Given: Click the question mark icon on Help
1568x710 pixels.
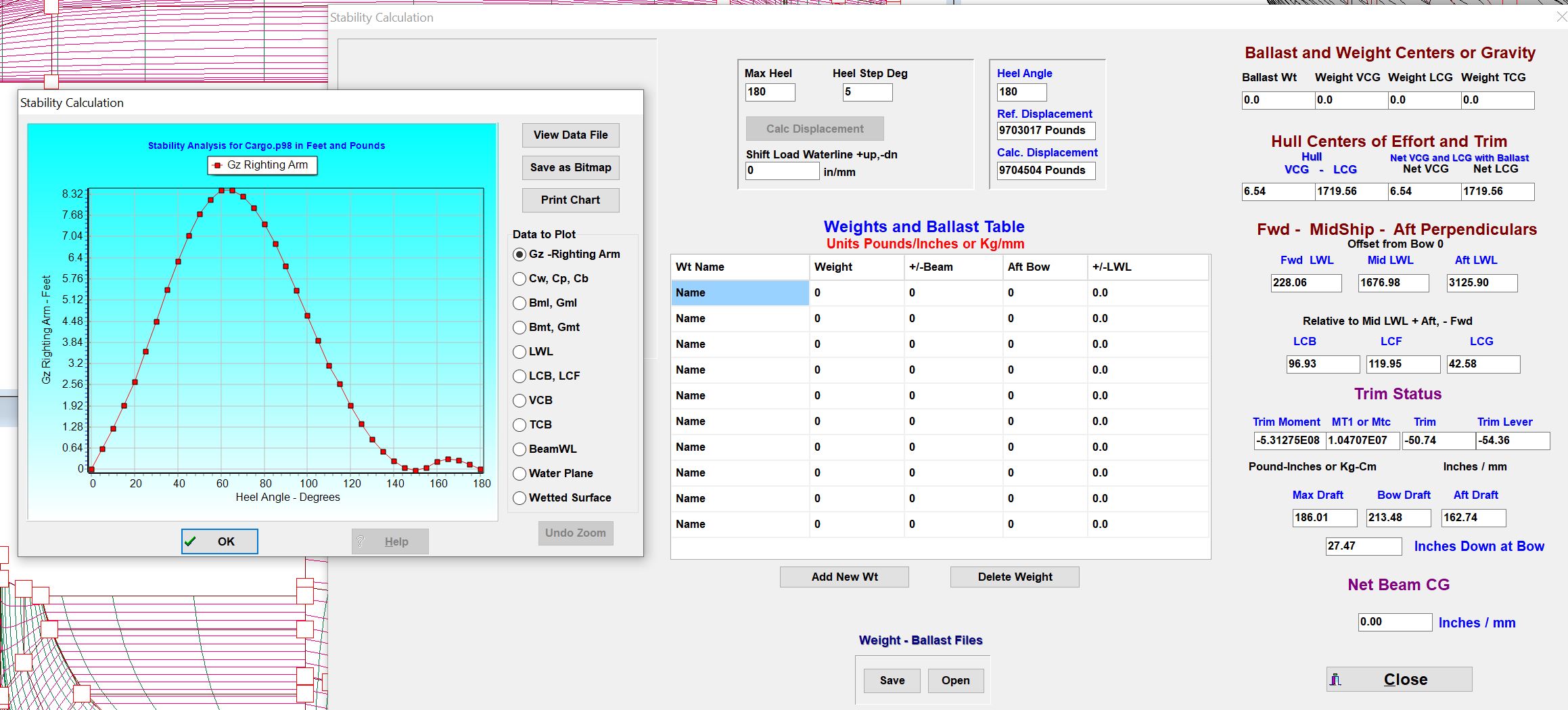Looking at the screenshot, I should 361,541.
